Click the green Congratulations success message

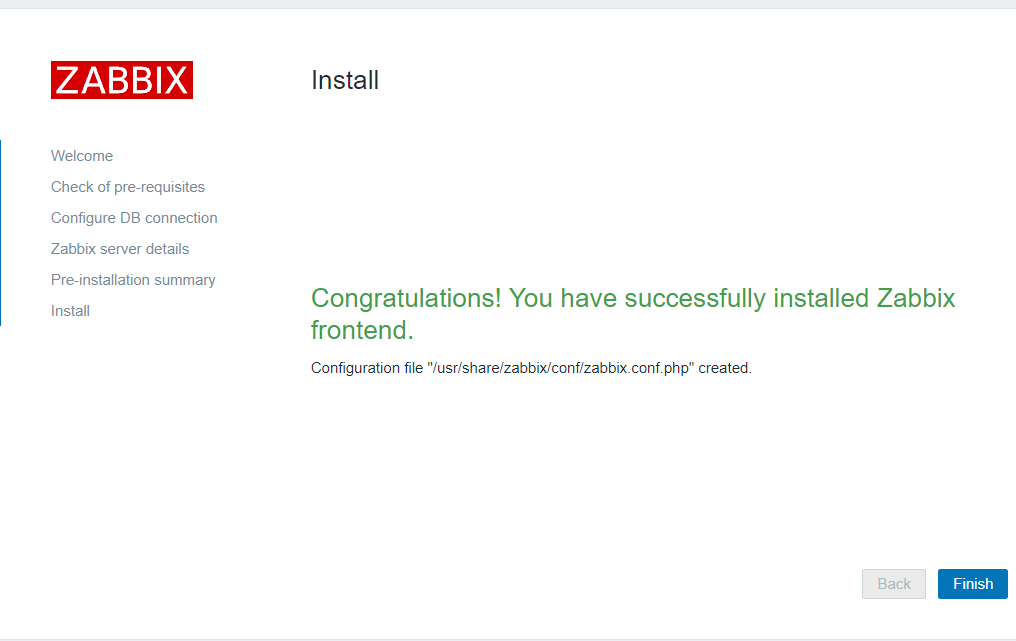(x=633, y=314)
